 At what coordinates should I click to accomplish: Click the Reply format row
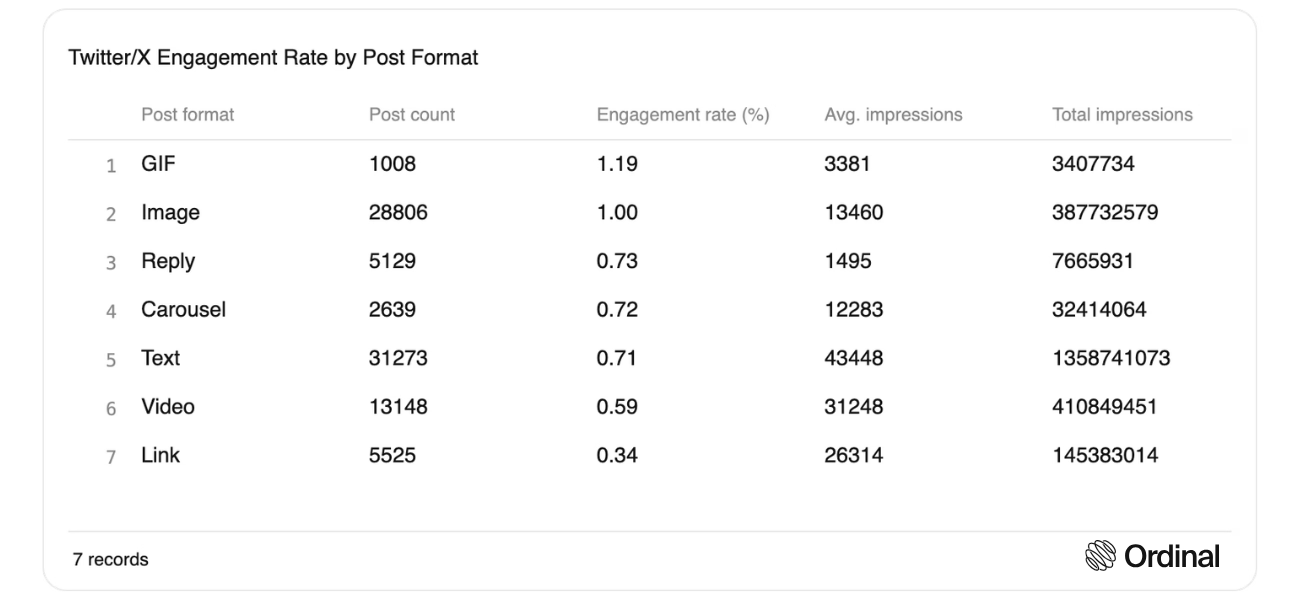tap(650, 261)
